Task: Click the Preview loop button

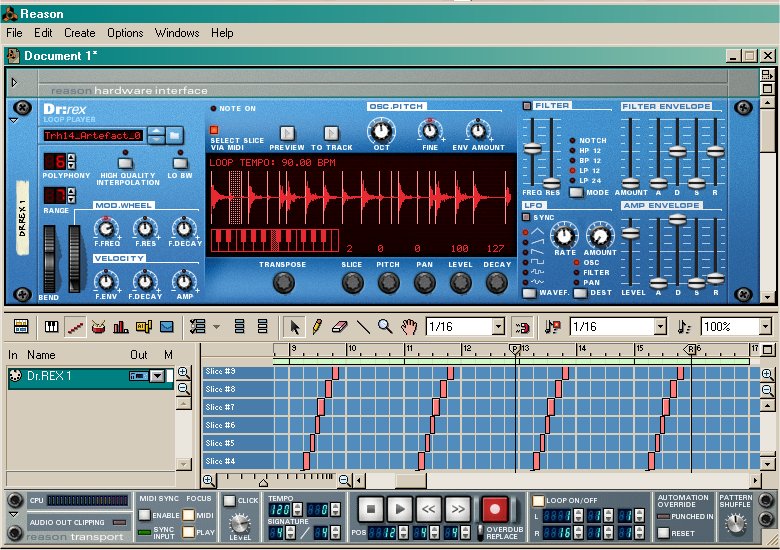Action: 287,133
